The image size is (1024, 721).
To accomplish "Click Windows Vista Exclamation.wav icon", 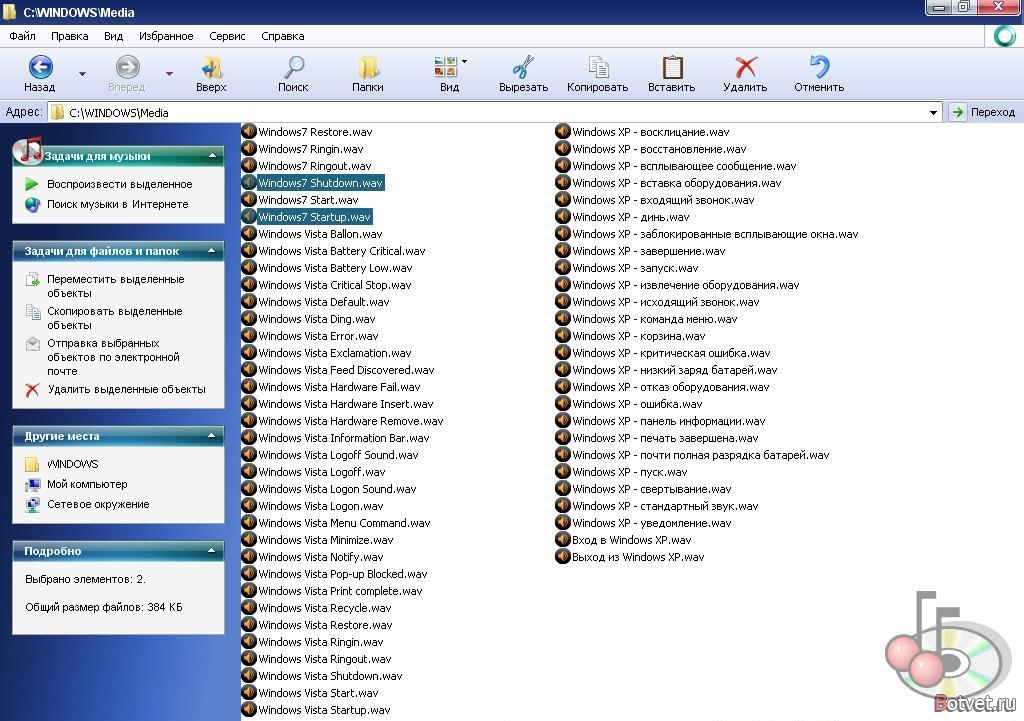I will (x=249, y=352).
